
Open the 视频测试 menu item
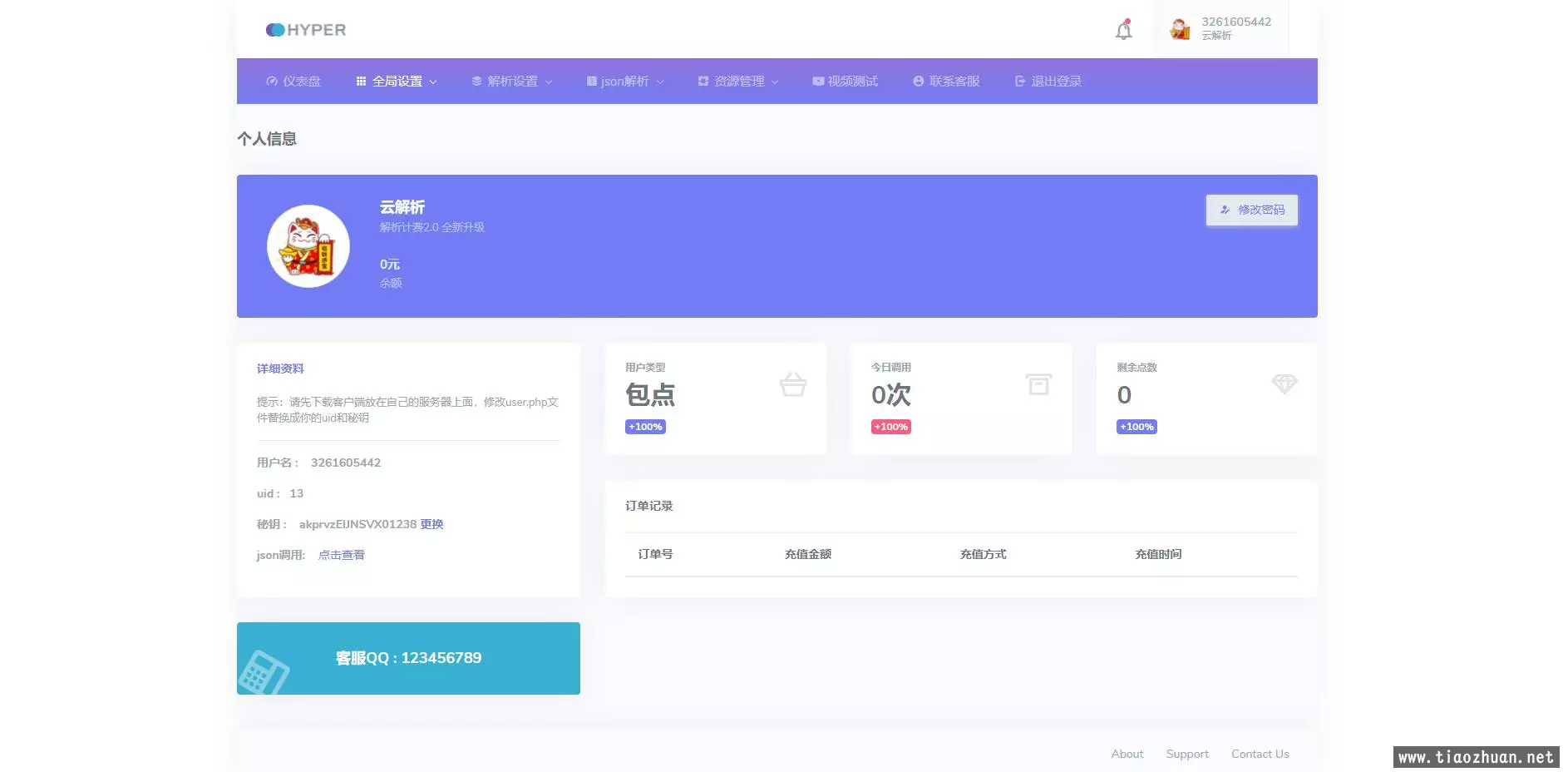(x=845, y=82)
